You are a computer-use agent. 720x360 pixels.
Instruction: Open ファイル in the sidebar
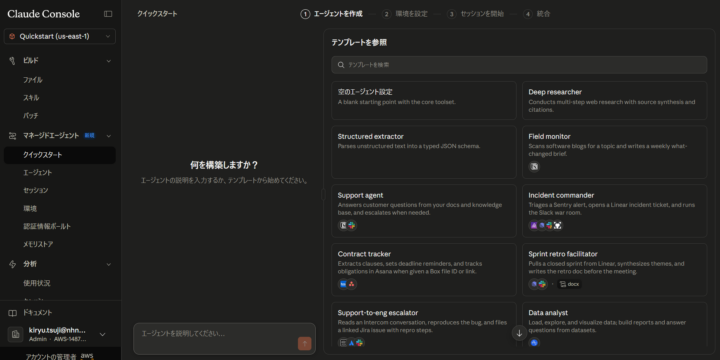33,80
